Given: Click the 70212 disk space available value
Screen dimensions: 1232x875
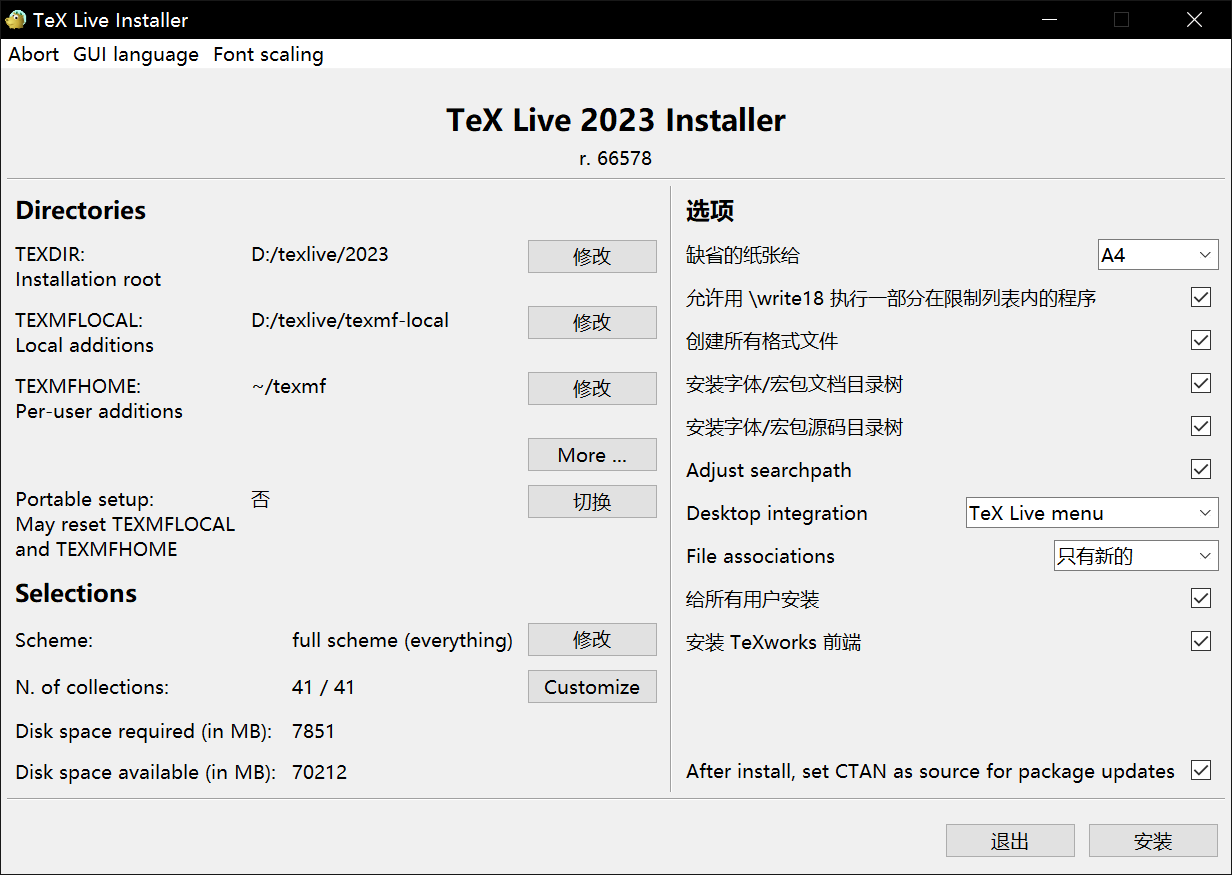Looking at the screenshot, I should (319, 772).
